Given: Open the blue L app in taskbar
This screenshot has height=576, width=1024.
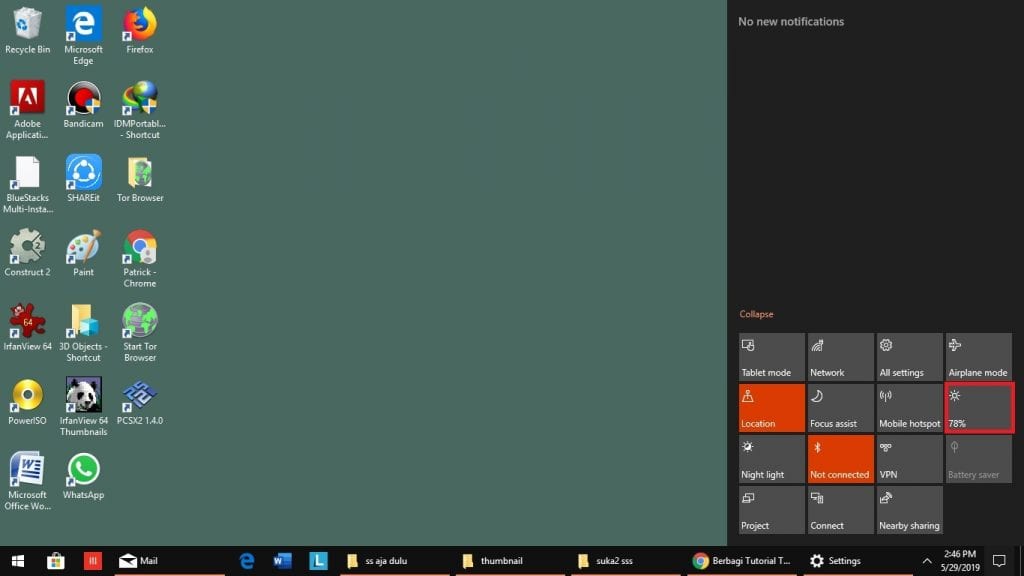Looking at the screenshot, I should 319,561.
